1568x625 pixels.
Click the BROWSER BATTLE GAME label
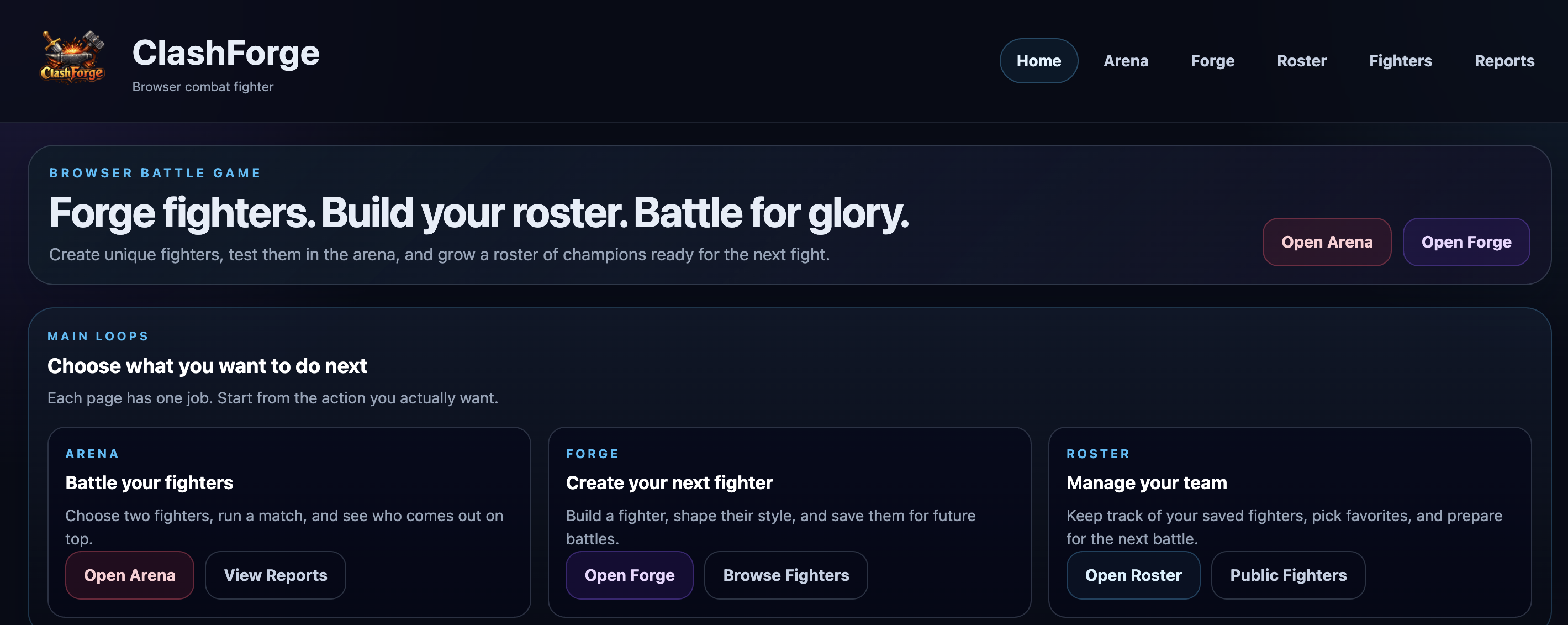(155, 172)
